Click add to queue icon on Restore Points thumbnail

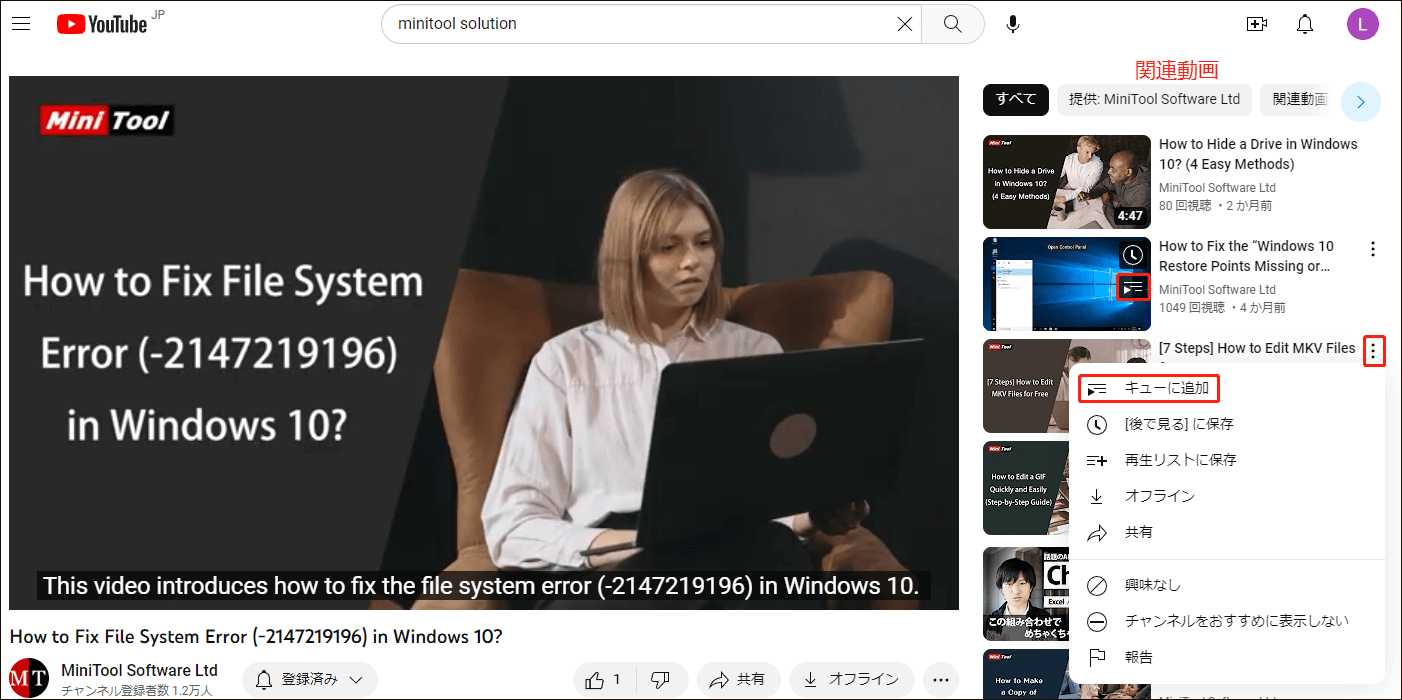pos(1132,288)
